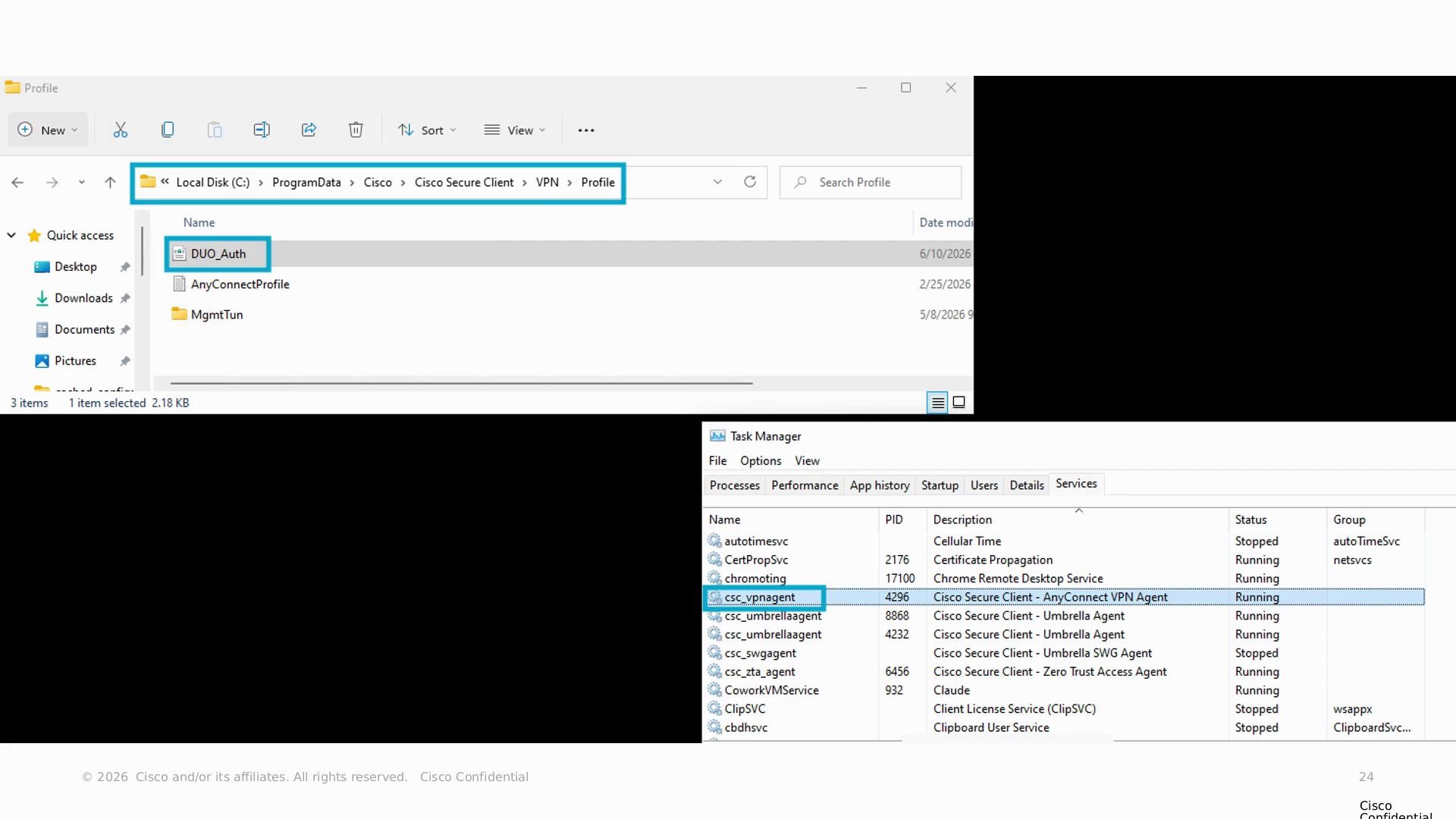Open the New item dropdown
Screen dimensions: 1456x819
pyautogui.click(x=48, y=130)
